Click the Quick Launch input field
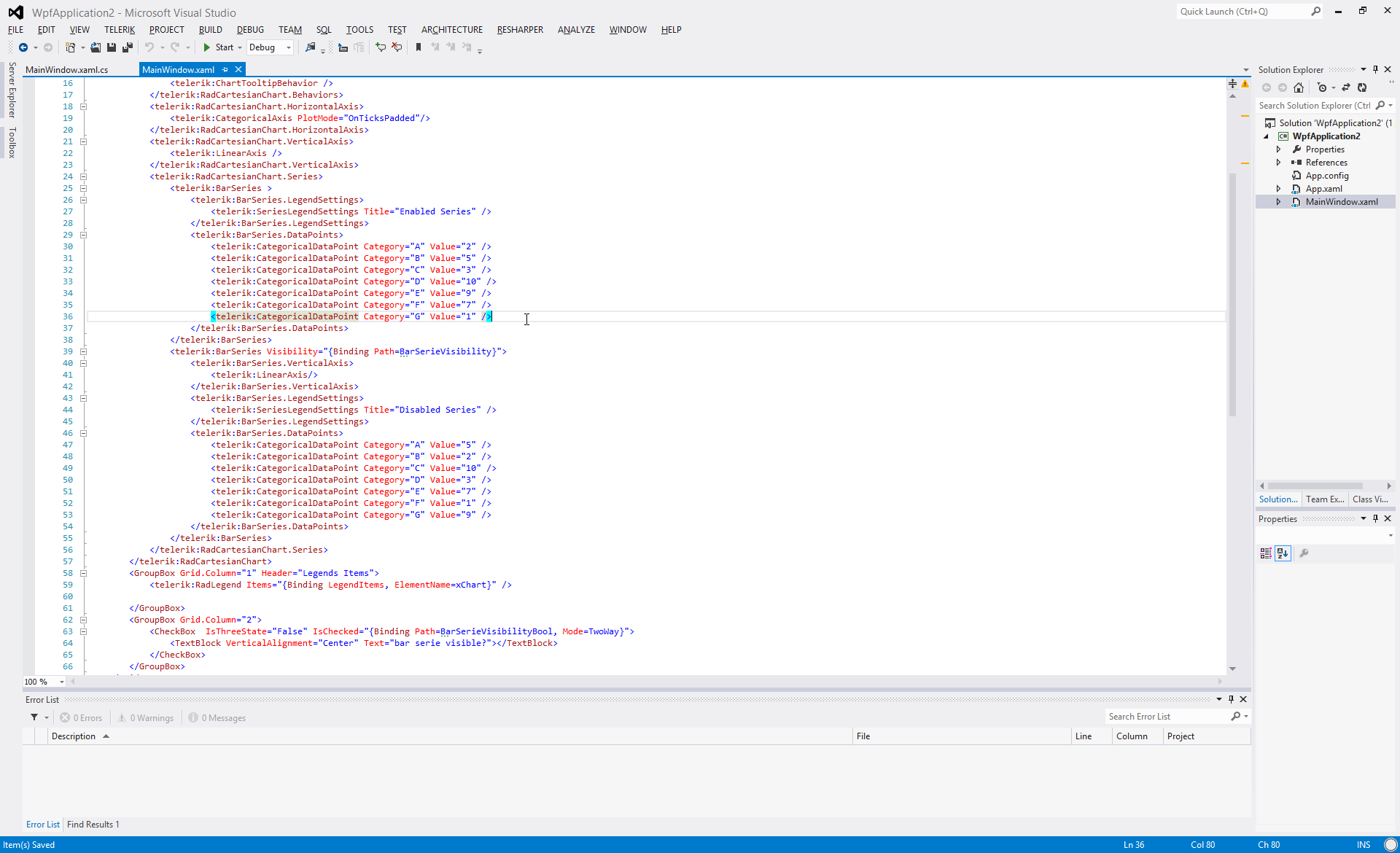Viewport: 1400px width, 853px height. (1242, 12)
